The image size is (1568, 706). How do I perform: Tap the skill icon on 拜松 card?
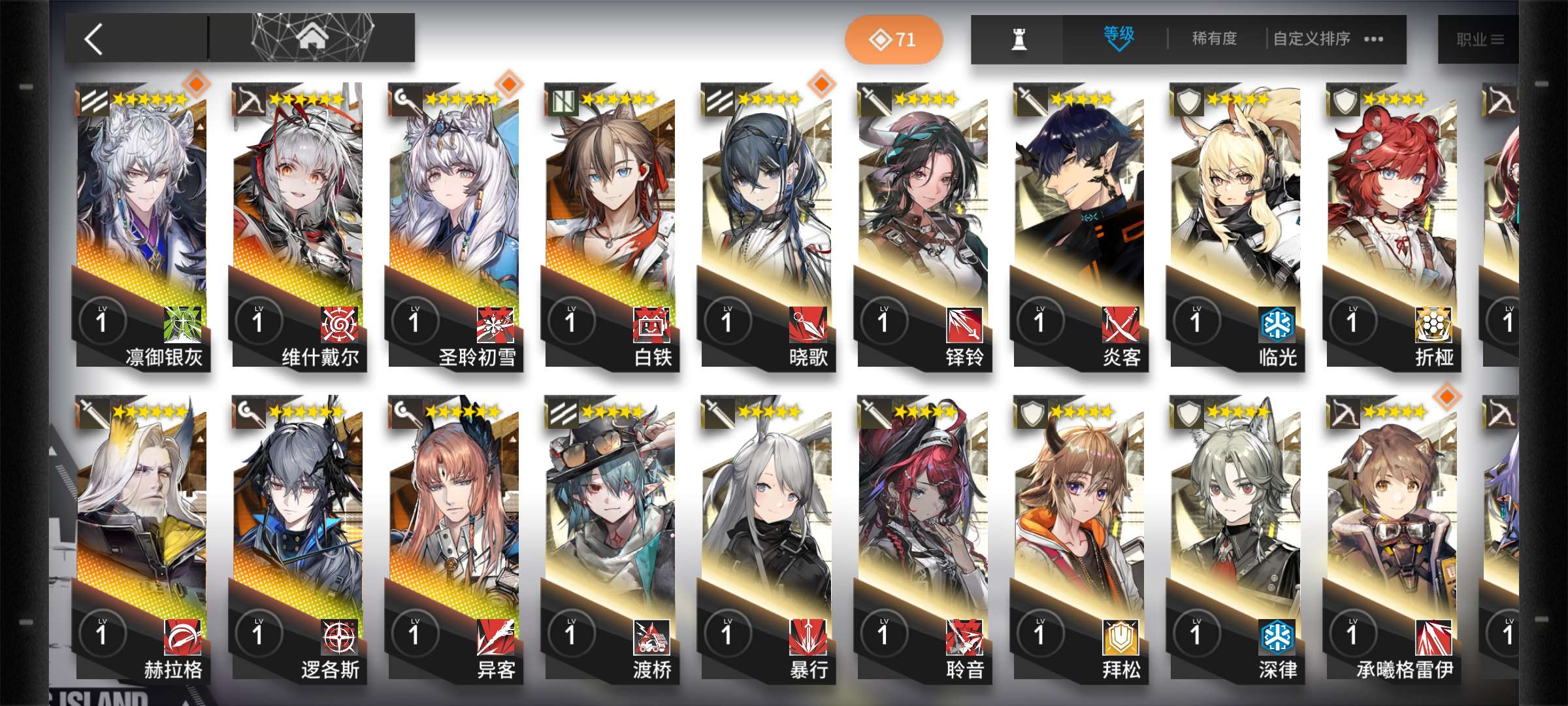1121,637
